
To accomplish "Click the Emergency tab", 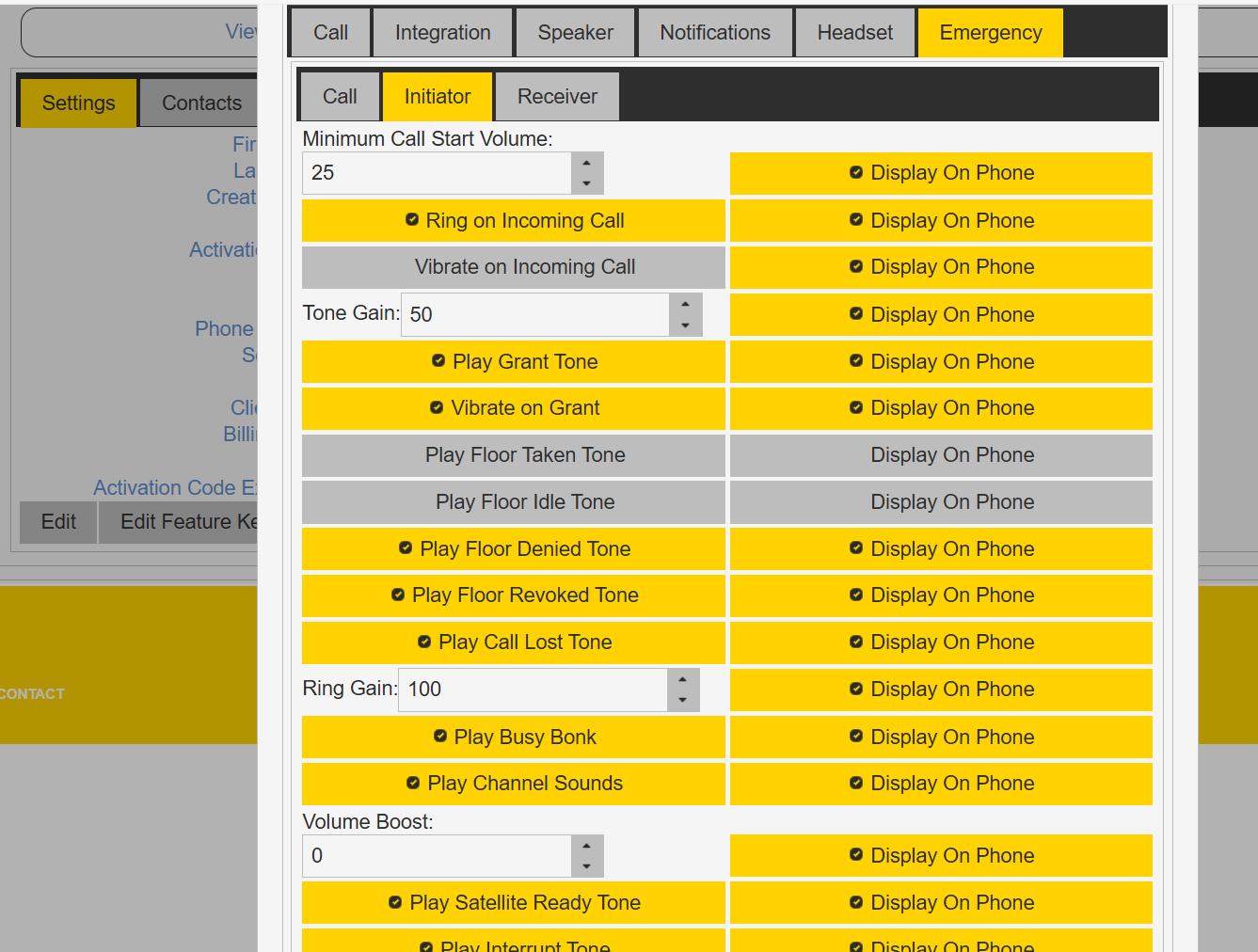I will [991, 33].
